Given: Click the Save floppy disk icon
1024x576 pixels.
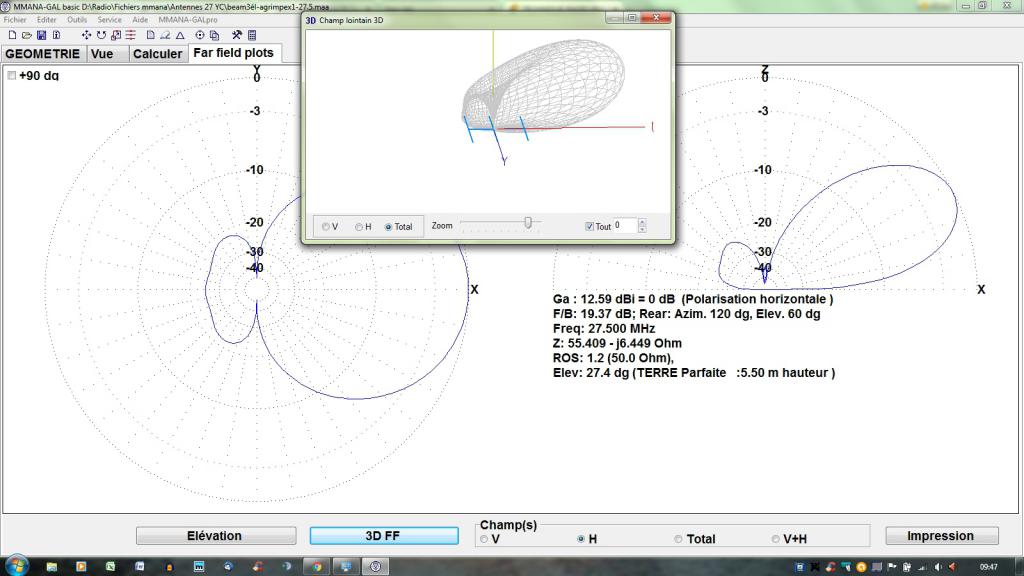Looking at the screenshot, I should click(41, 35).
